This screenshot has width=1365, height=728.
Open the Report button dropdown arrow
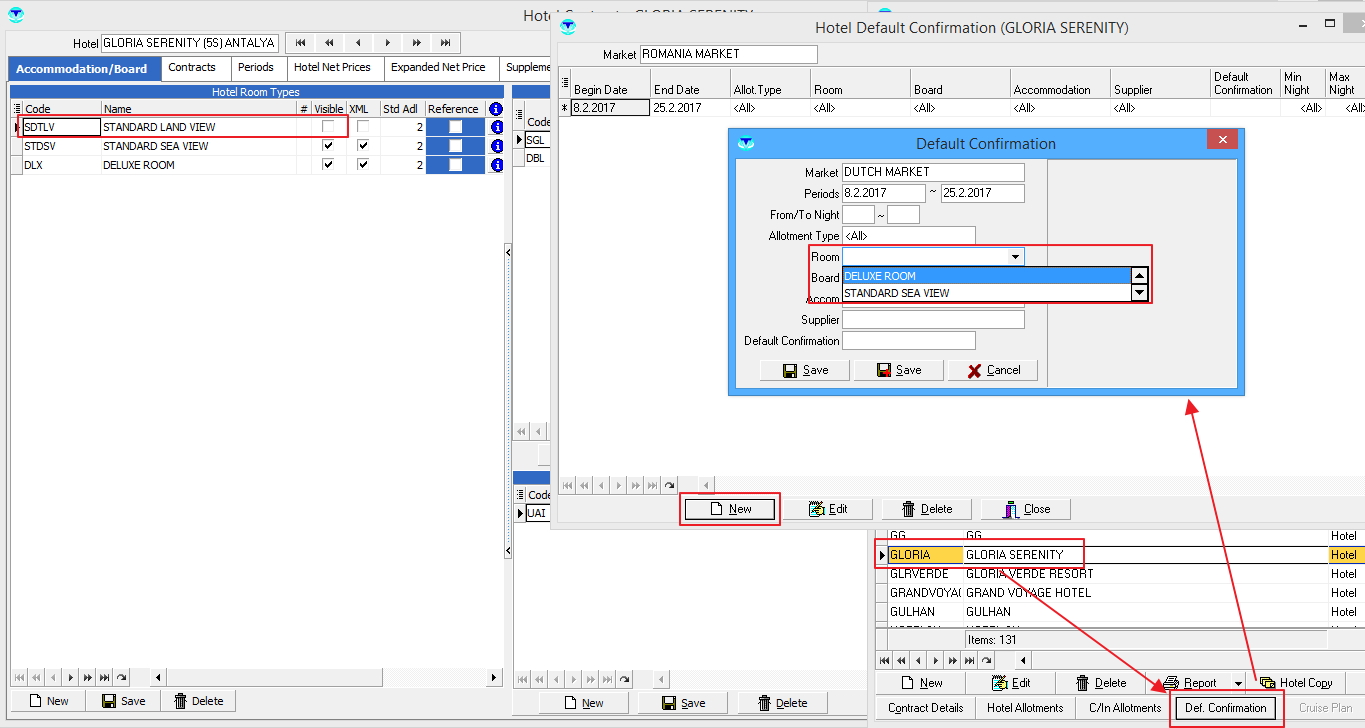coord(1238,684)
